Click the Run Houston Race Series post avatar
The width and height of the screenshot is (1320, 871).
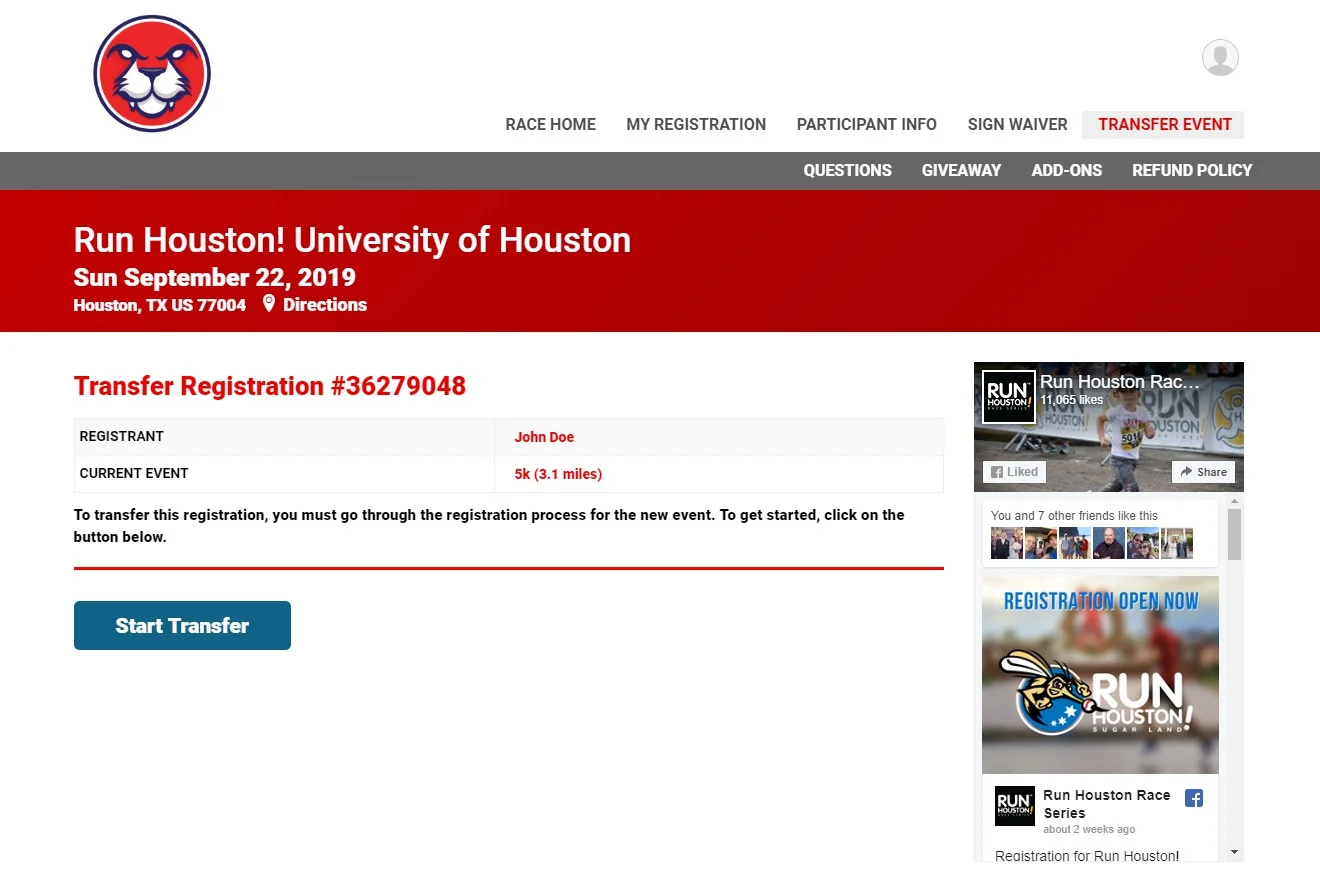[x=1014, y=805]
